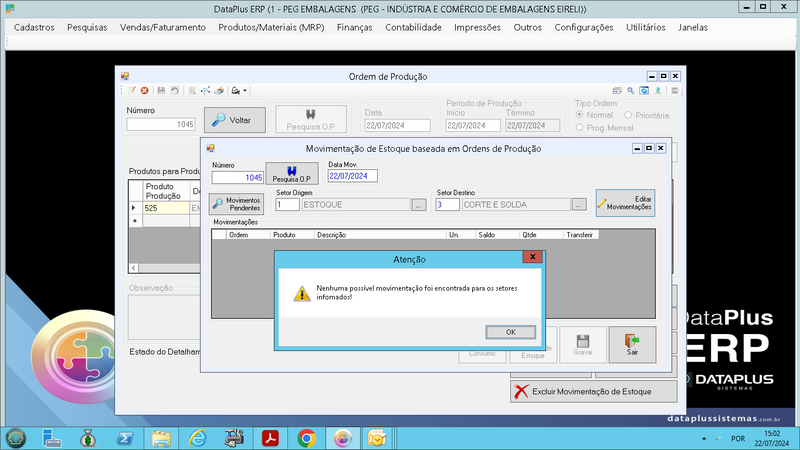Open Adobe Acrobat from the taskbar

pyautogui.click(x=270, y=438)
